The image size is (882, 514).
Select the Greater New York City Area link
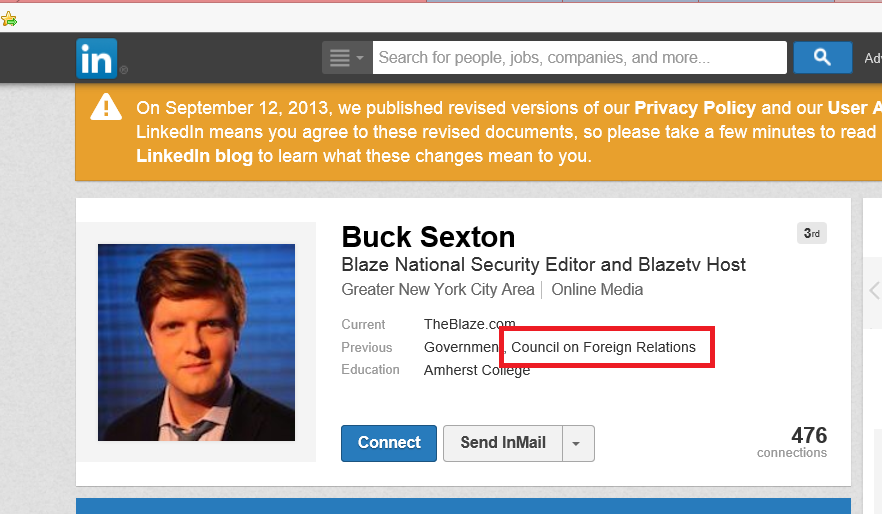[438, 290]
